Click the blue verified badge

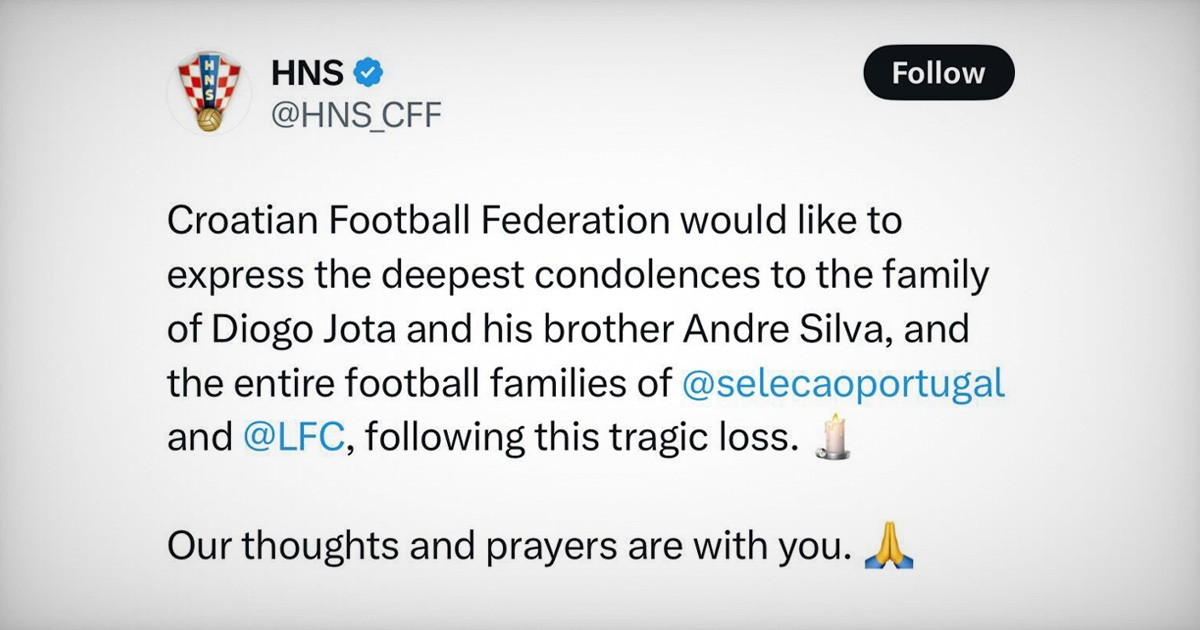(367, 72)
